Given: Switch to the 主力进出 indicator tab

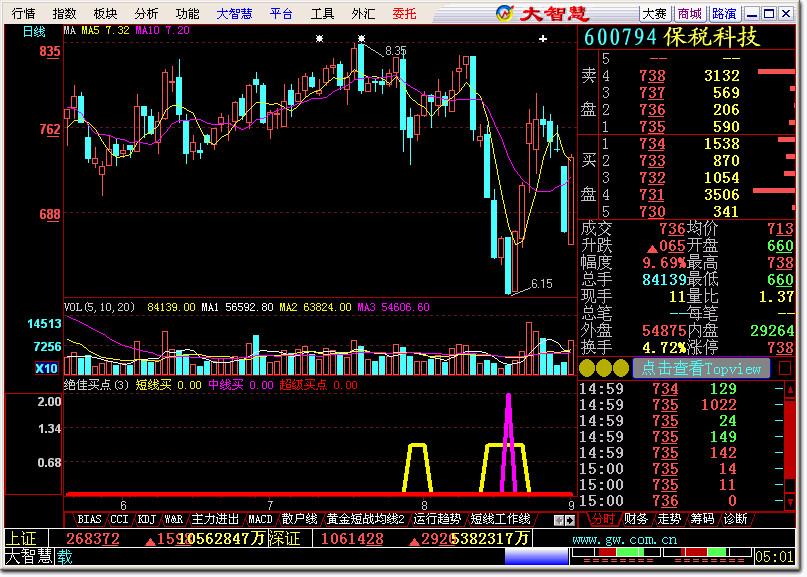Looking at the screenshot, I should pos(215,519).
